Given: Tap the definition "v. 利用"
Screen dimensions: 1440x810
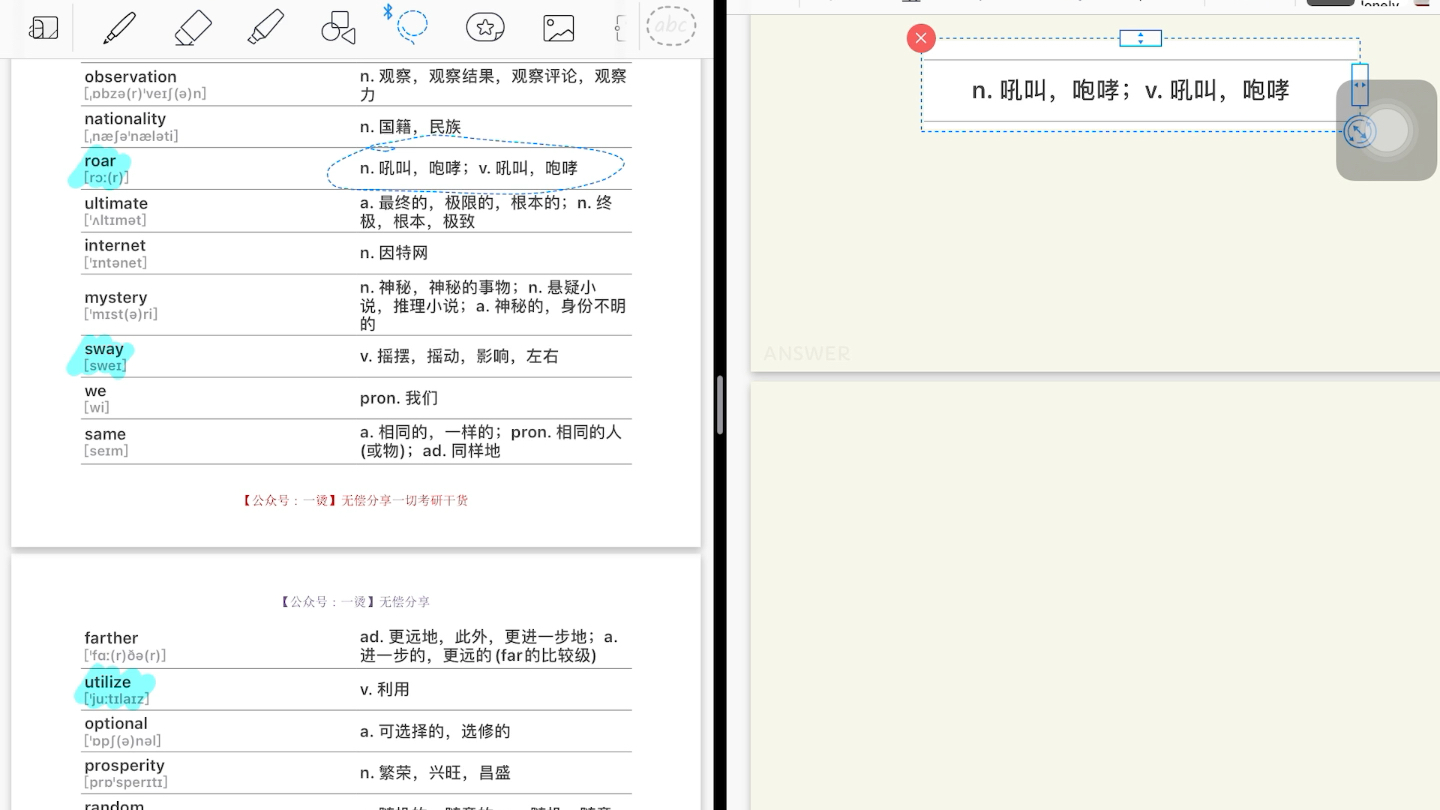Looking at the screenshot, I should (385, 689).
